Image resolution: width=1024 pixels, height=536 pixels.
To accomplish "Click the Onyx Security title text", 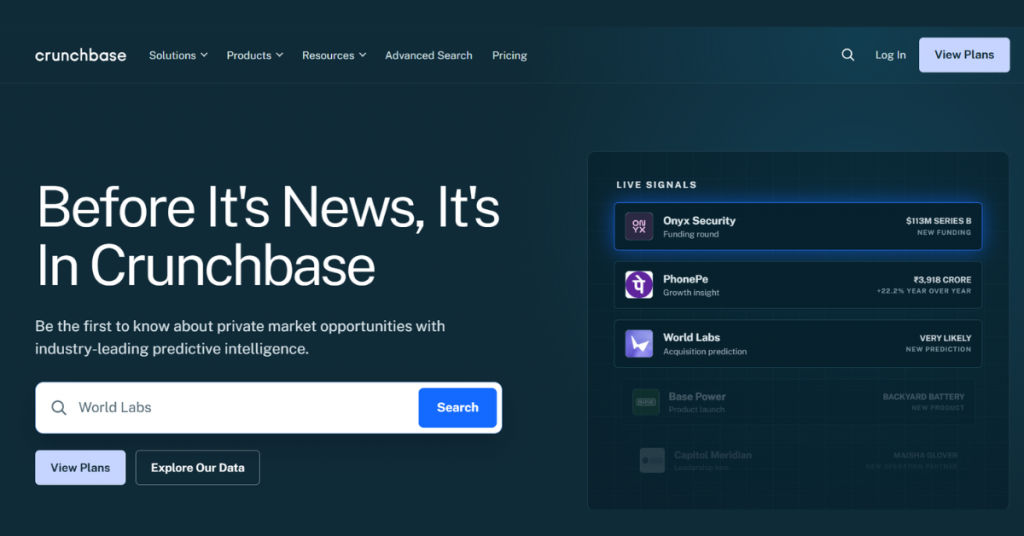I will pyautogui.click(x=699, y=221).
